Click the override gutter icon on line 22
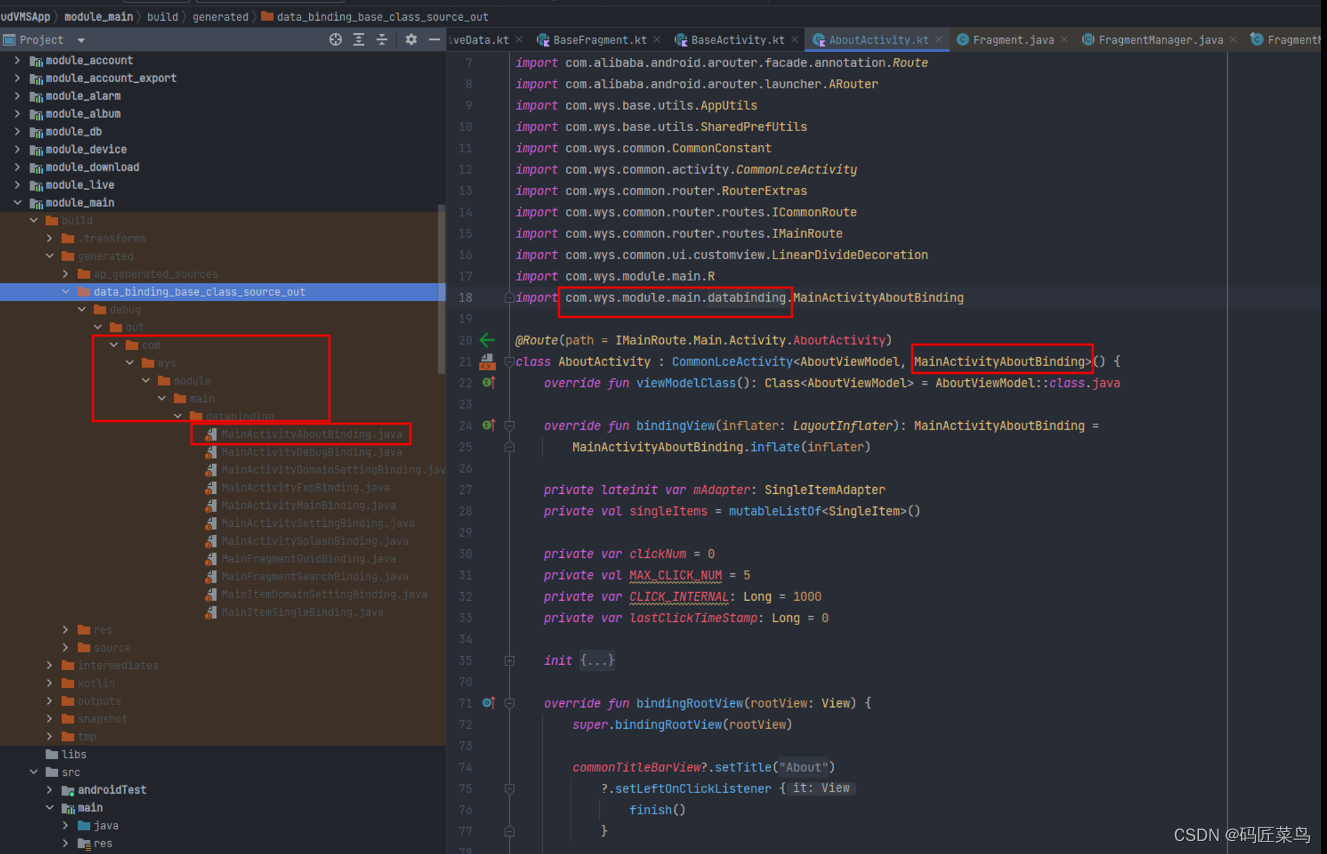This screenshot has width=1327, height=854. pos(488,383)
